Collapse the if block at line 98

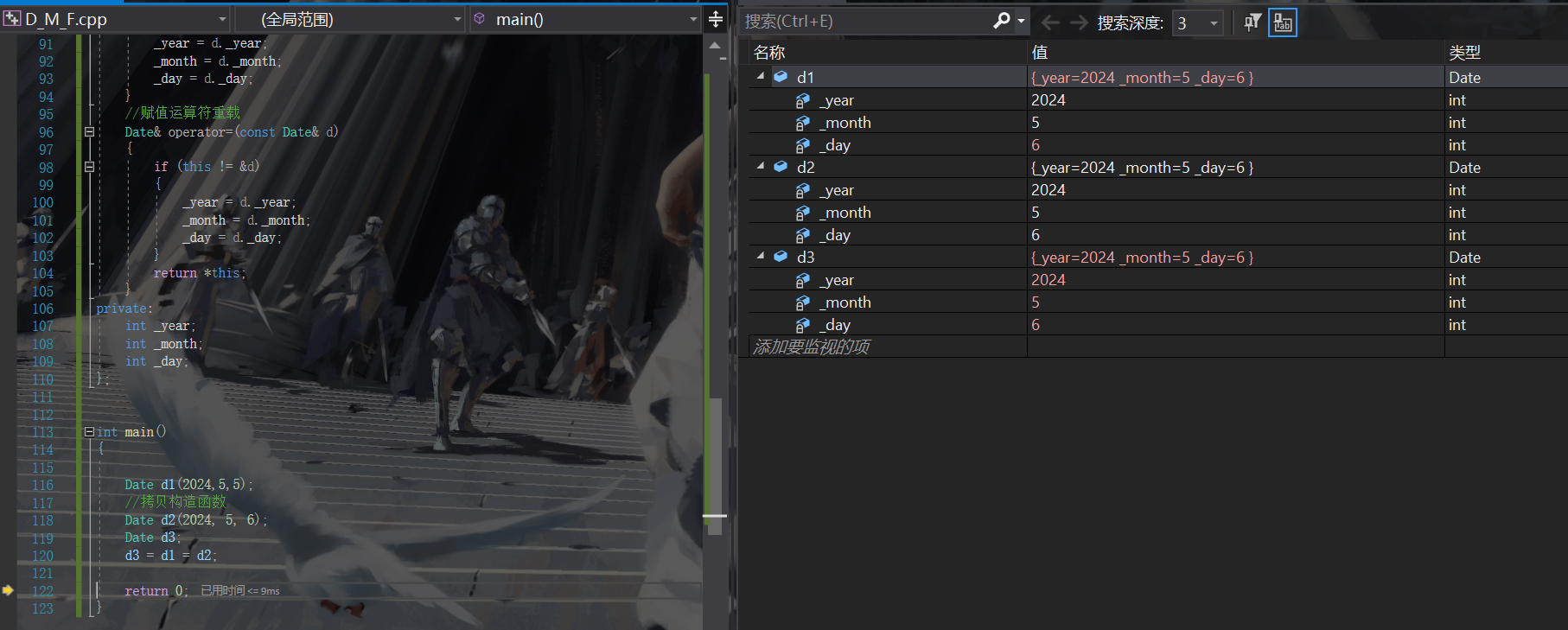(89, 167)
